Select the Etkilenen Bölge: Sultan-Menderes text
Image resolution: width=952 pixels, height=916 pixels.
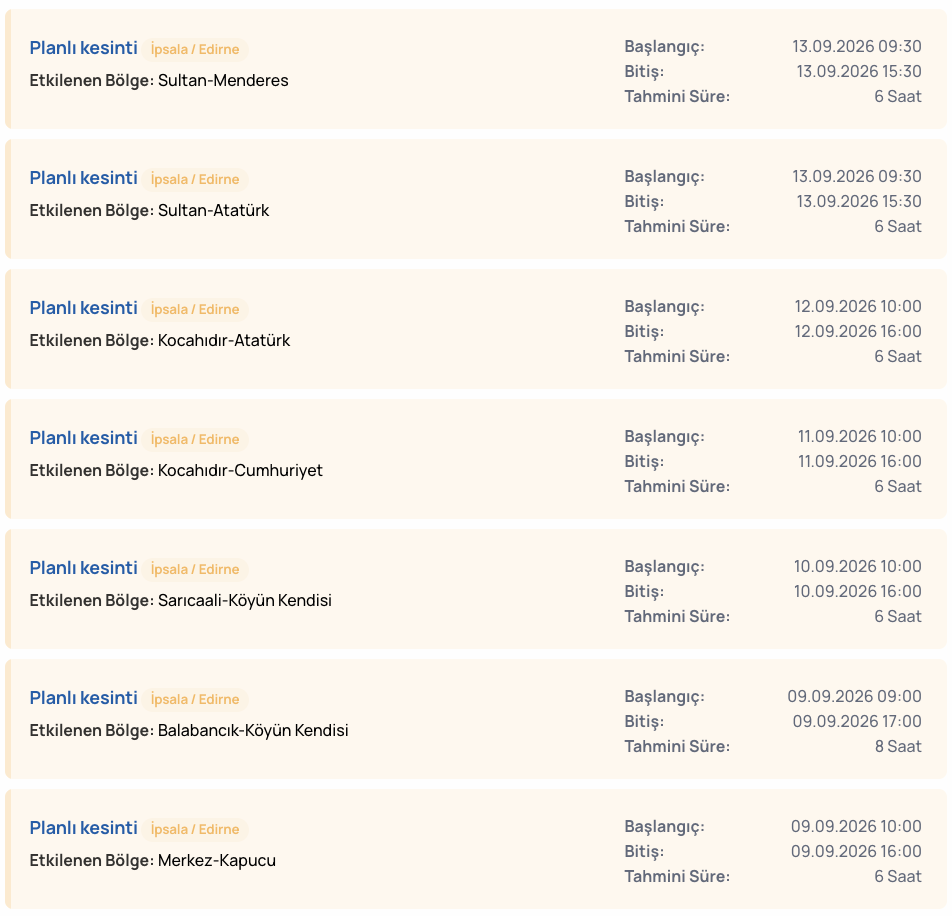pos(159,80)
